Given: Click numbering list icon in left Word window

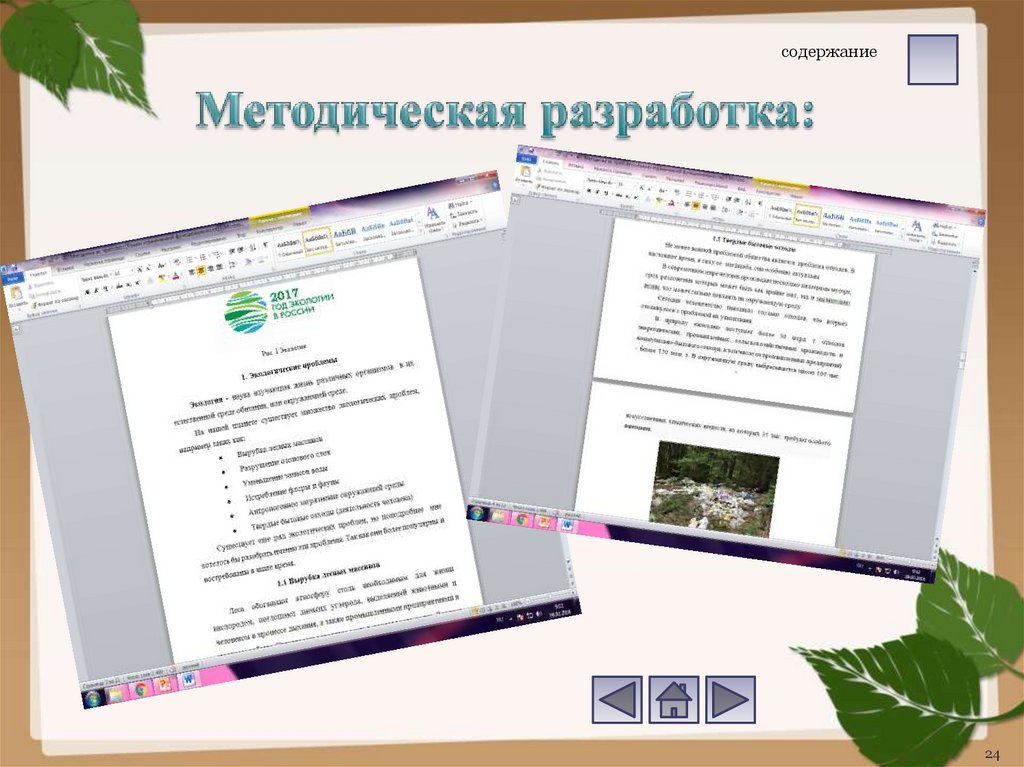Looking at the screenshot, I should click(203, 257).
